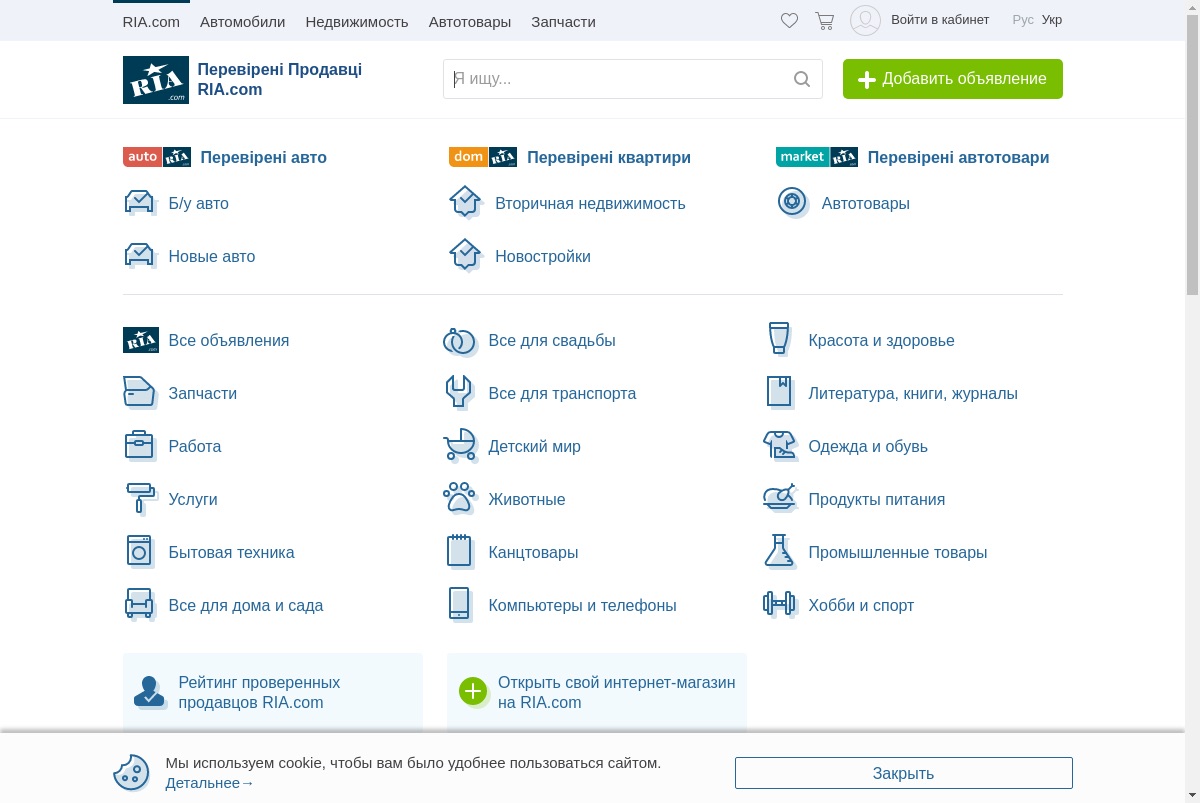Click the search magnifier icon
This screenshot has height=803, width=1200.
point(802,79)
